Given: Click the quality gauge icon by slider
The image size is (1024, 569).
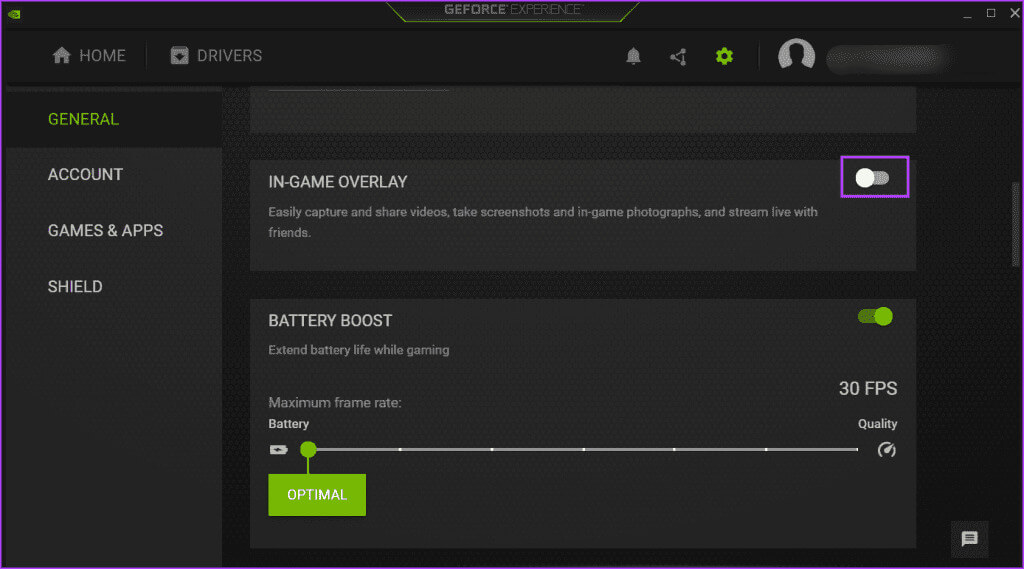Looking at the screenshot, I should [x=886, y=449].
